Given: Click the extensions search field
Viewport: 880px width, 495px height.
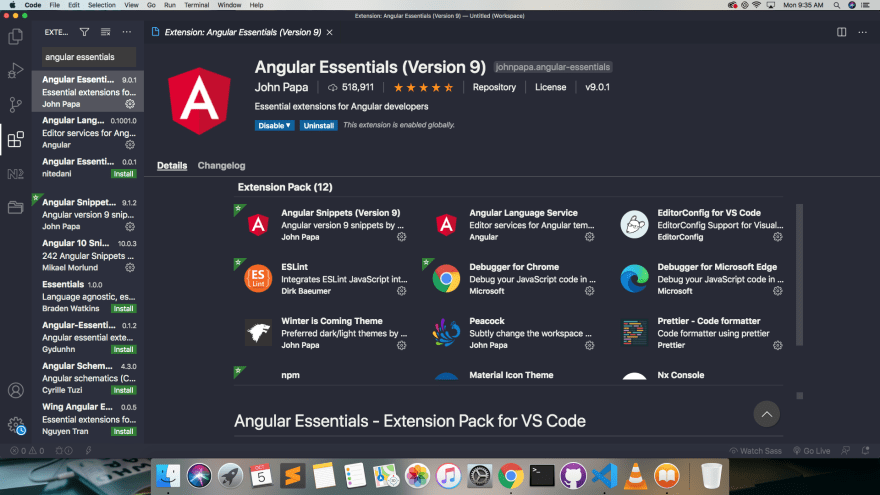Looking at the screenshot, I should pos(89,57).
